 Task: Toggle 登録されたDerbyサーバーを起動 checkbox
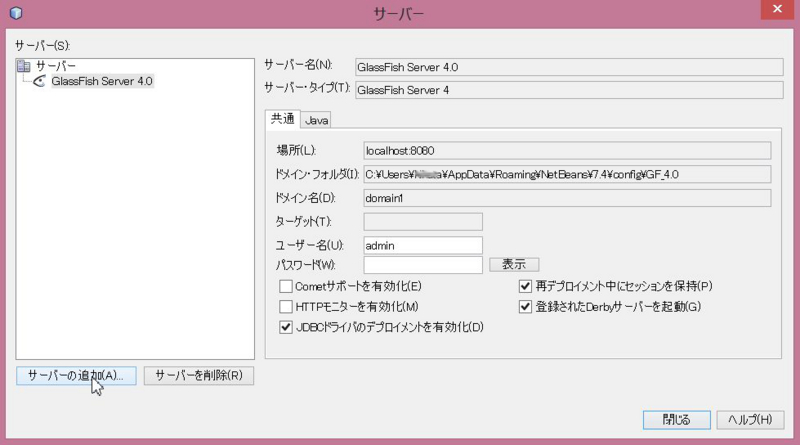coord(525,307)
